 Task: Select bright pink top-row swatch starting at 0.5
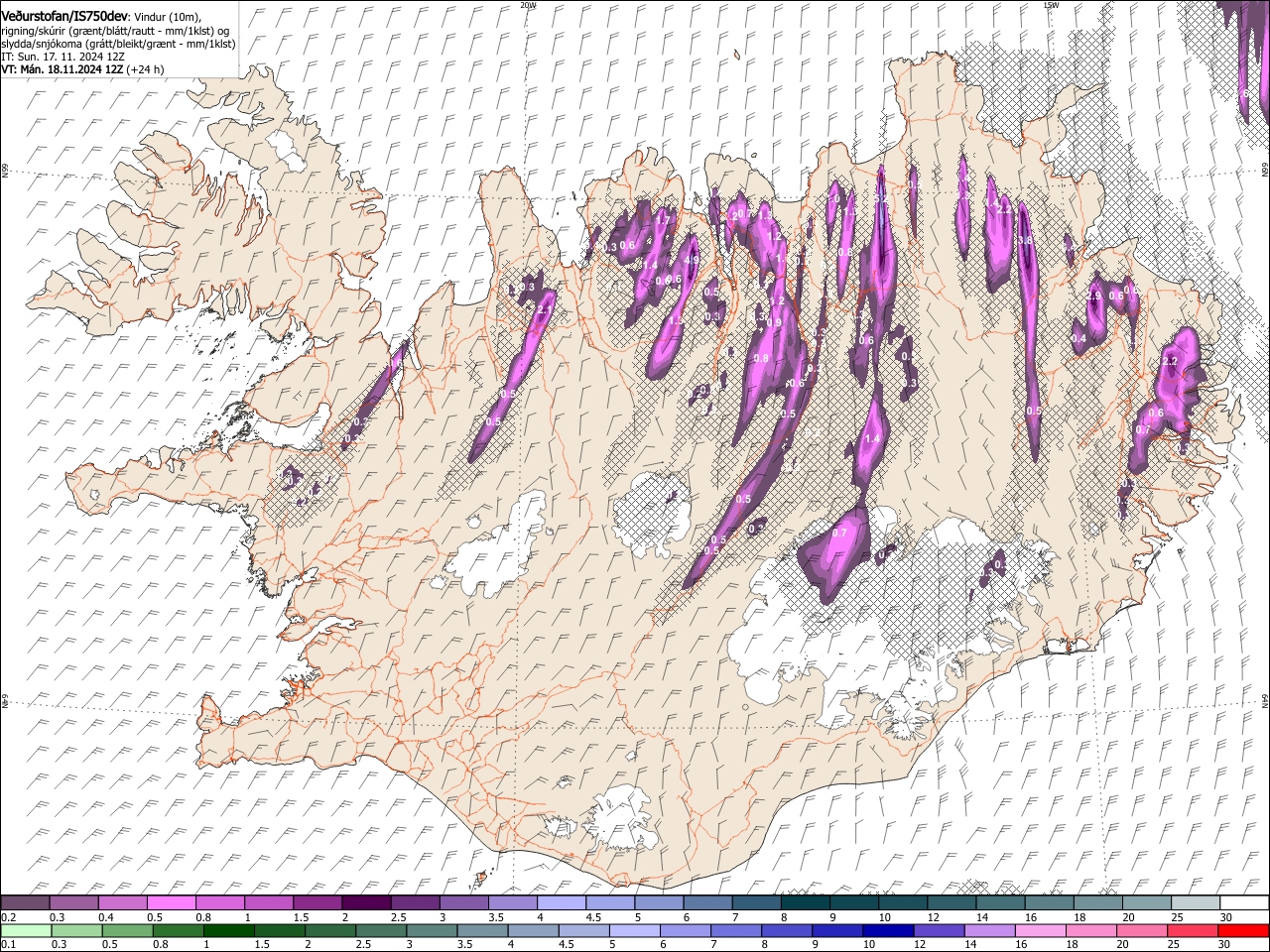pos(171,902)
